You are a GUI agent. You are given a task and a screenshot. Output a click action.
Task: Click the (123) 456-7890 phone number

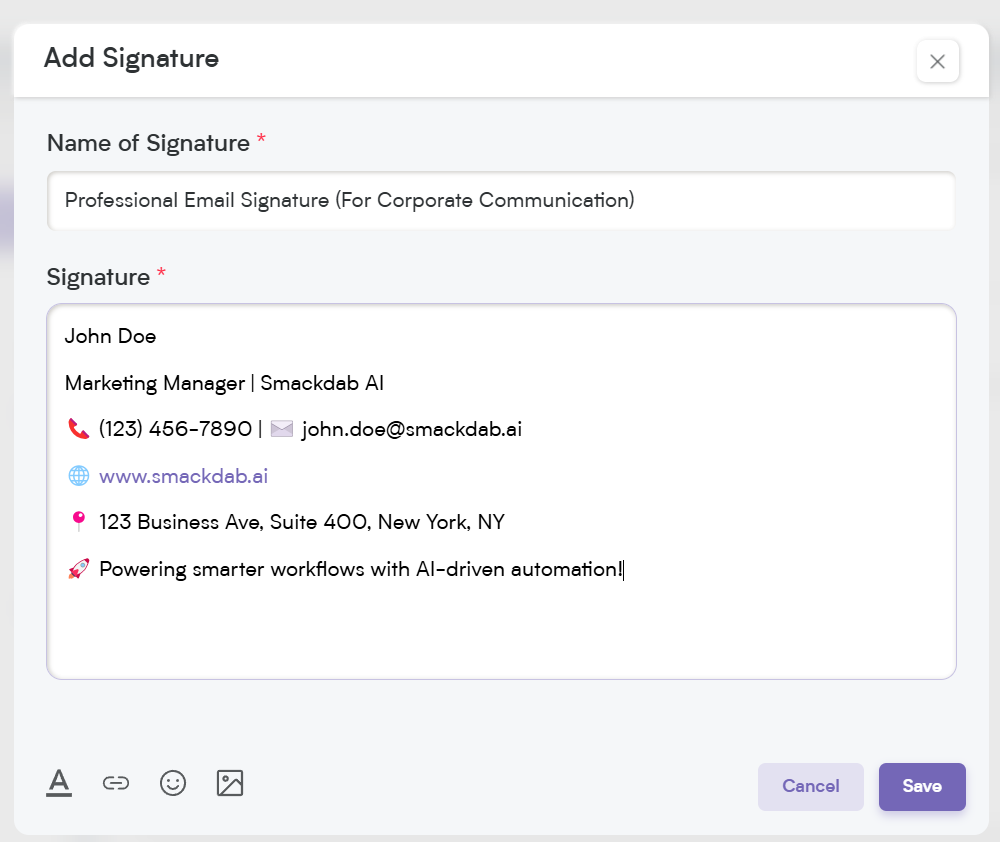coord(175,429)
